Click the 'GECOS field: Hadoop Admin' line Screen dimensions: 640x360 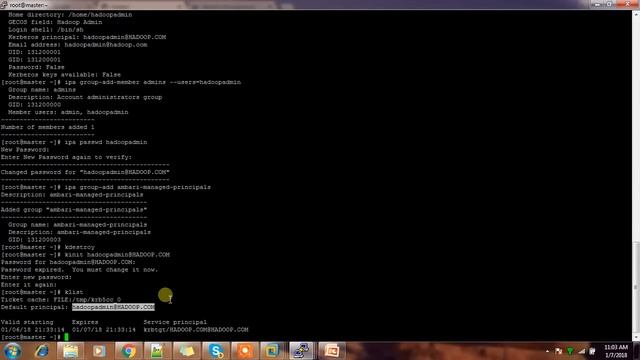point(55,22)
